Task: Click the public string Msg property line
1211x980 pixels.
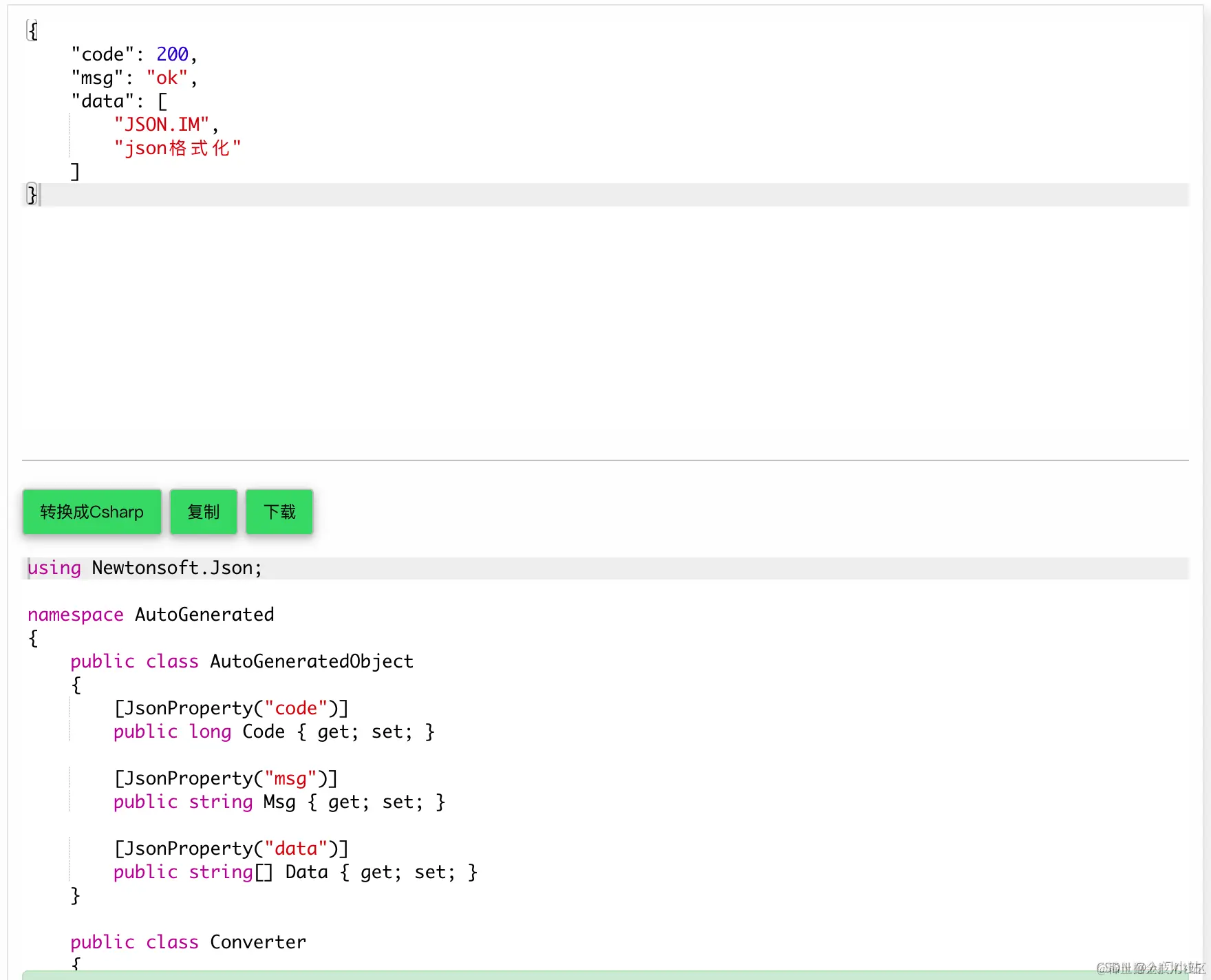Action: [x=279, y=802]
